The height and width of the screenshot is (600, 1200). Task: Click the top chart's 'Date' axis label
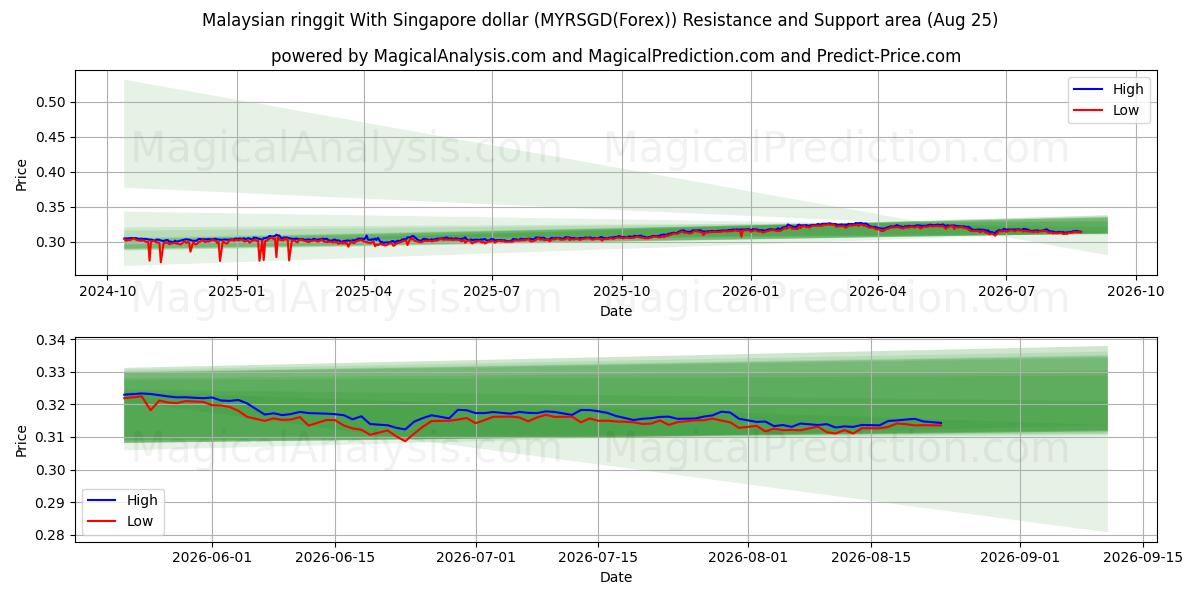[x=616, y=311]
